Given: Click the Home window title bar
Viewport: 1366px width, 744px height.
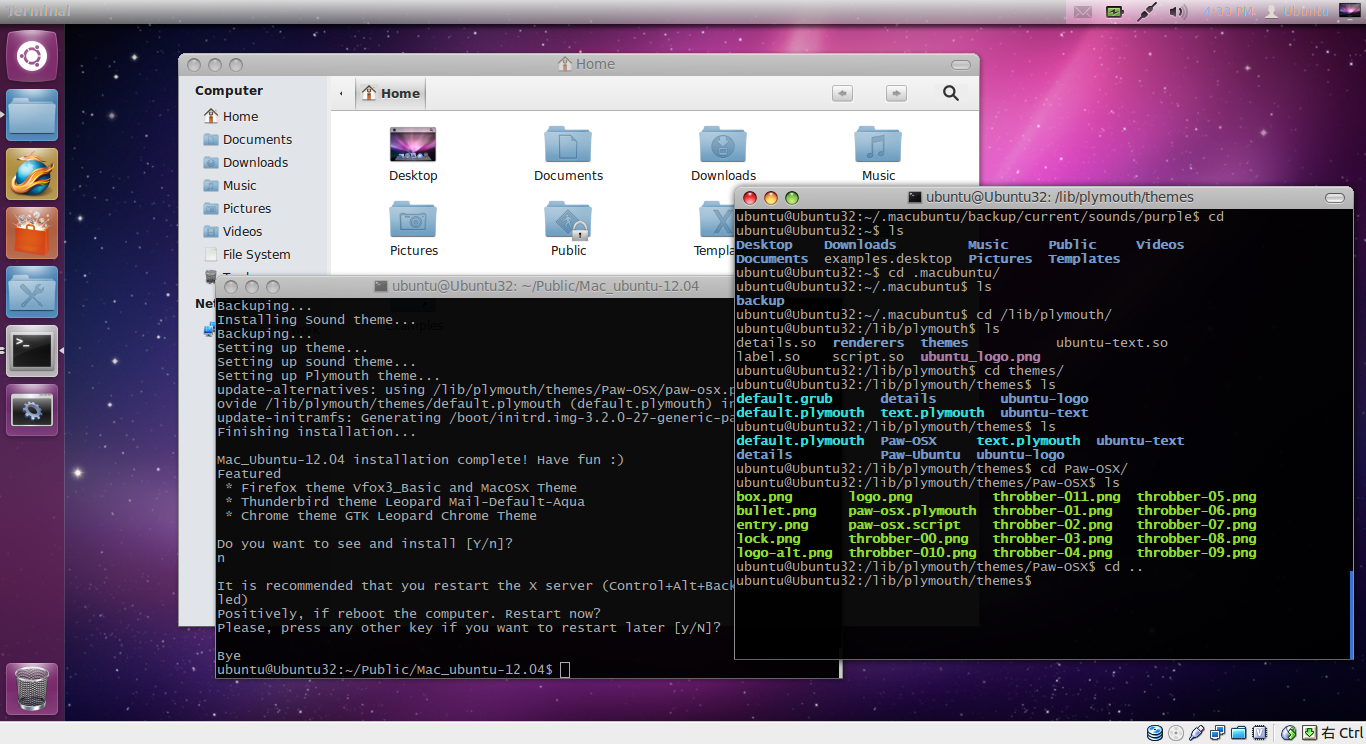Looking at the screenshot, I should (x=578, y=64).
